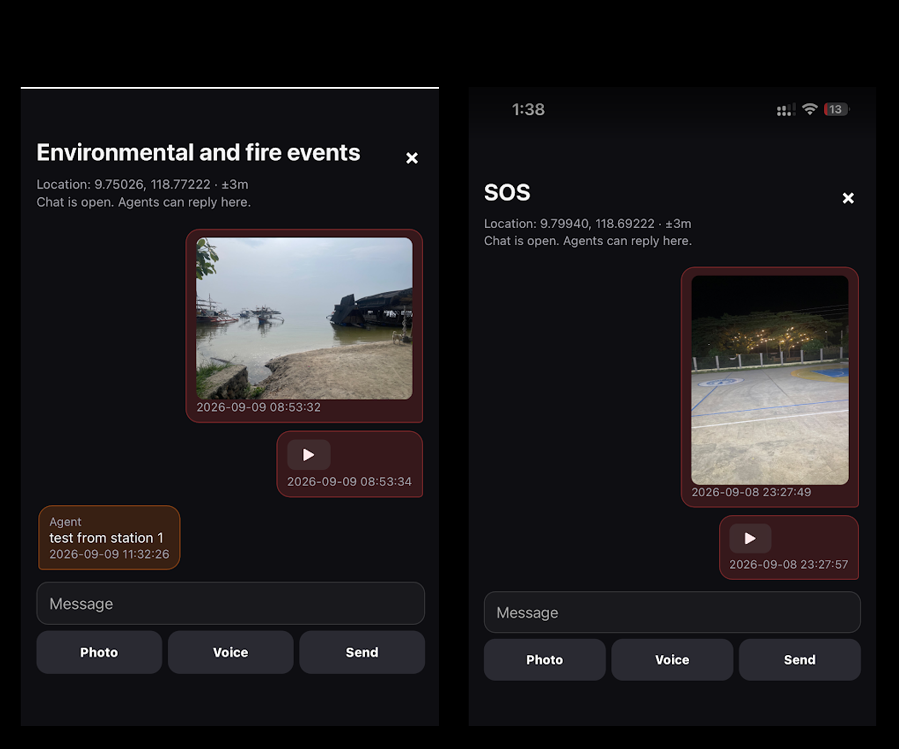This screenshot has height=749, width=899.
Task: Close the SOS chat panel
Action: point(848,198)
